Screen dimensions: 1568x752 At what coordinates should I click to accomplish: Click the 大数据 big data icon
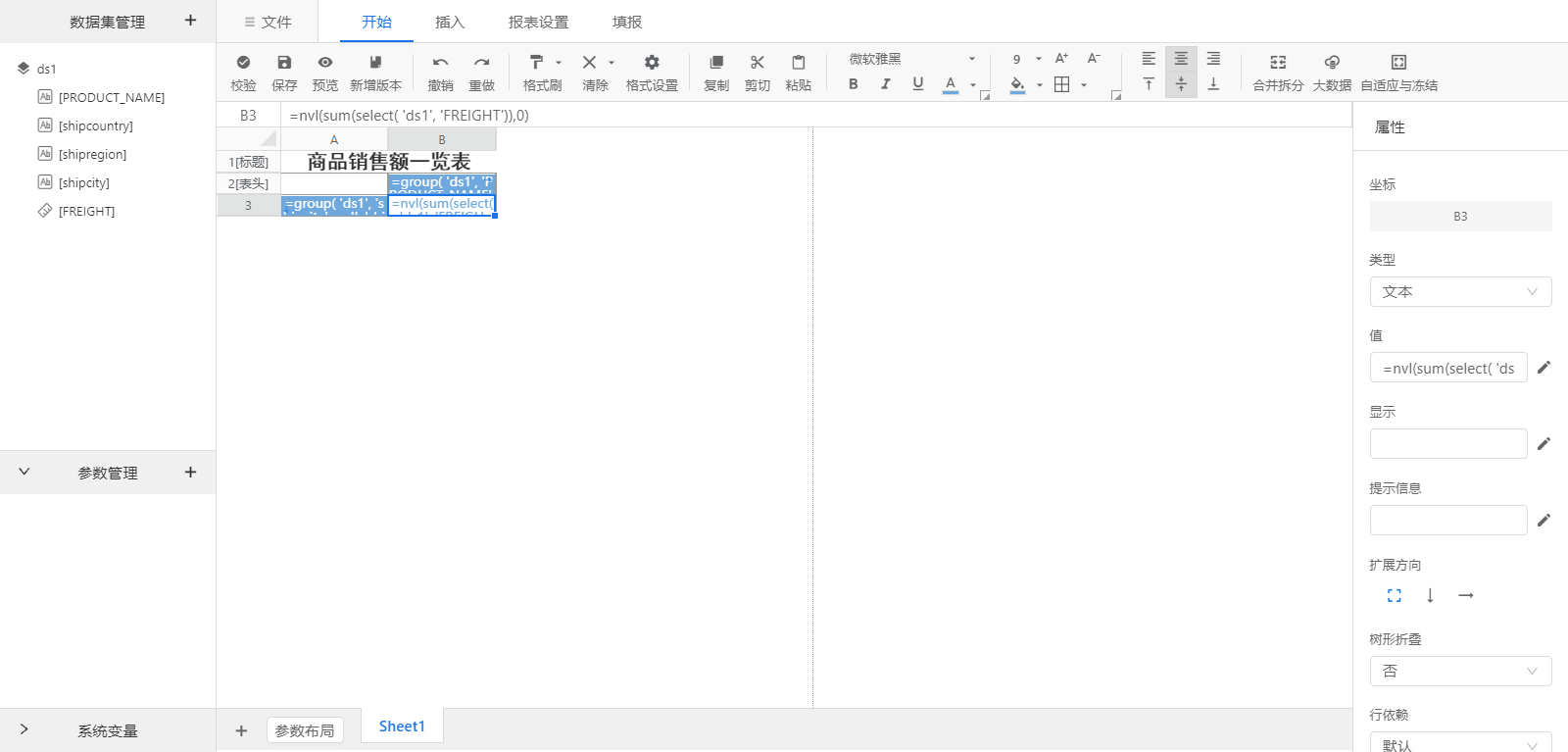click(1332, 62)
